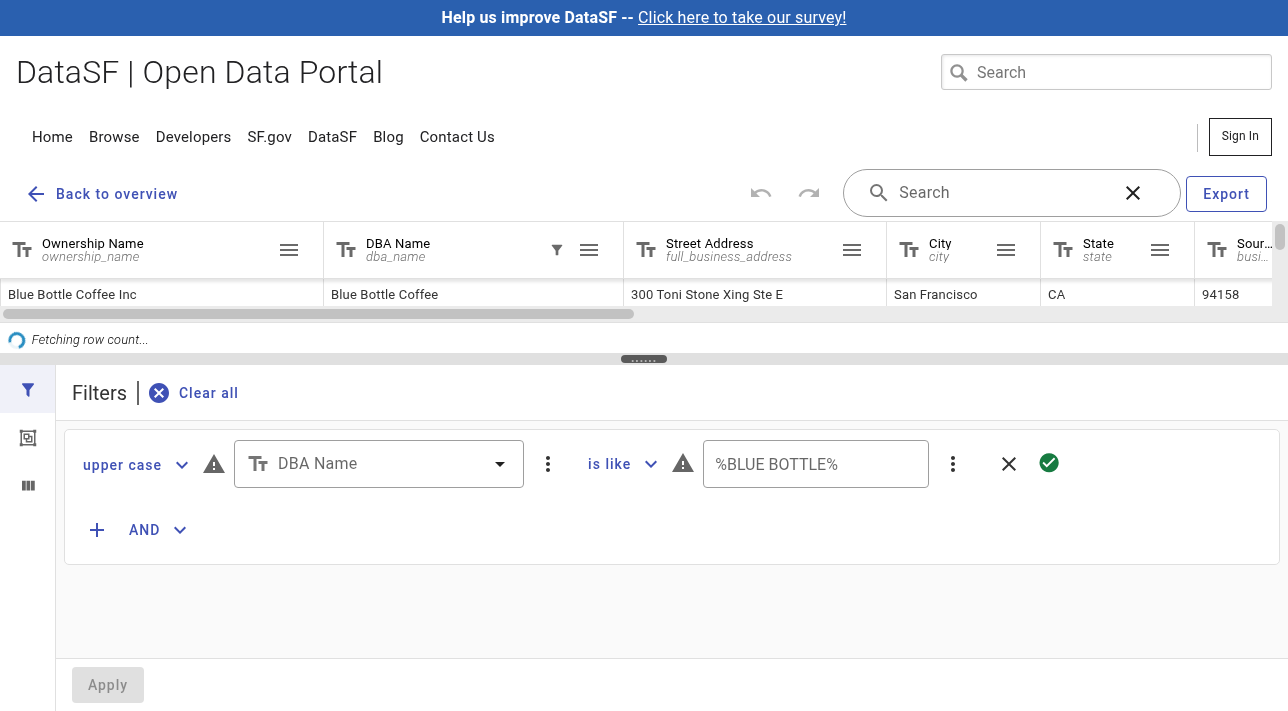
Task: Click the vertical table scrollbar thumb
Action: pos(1280,237)
